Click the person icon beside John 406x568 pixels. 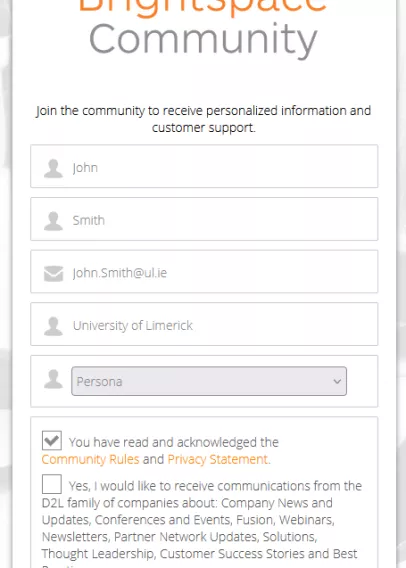[53, 168]
